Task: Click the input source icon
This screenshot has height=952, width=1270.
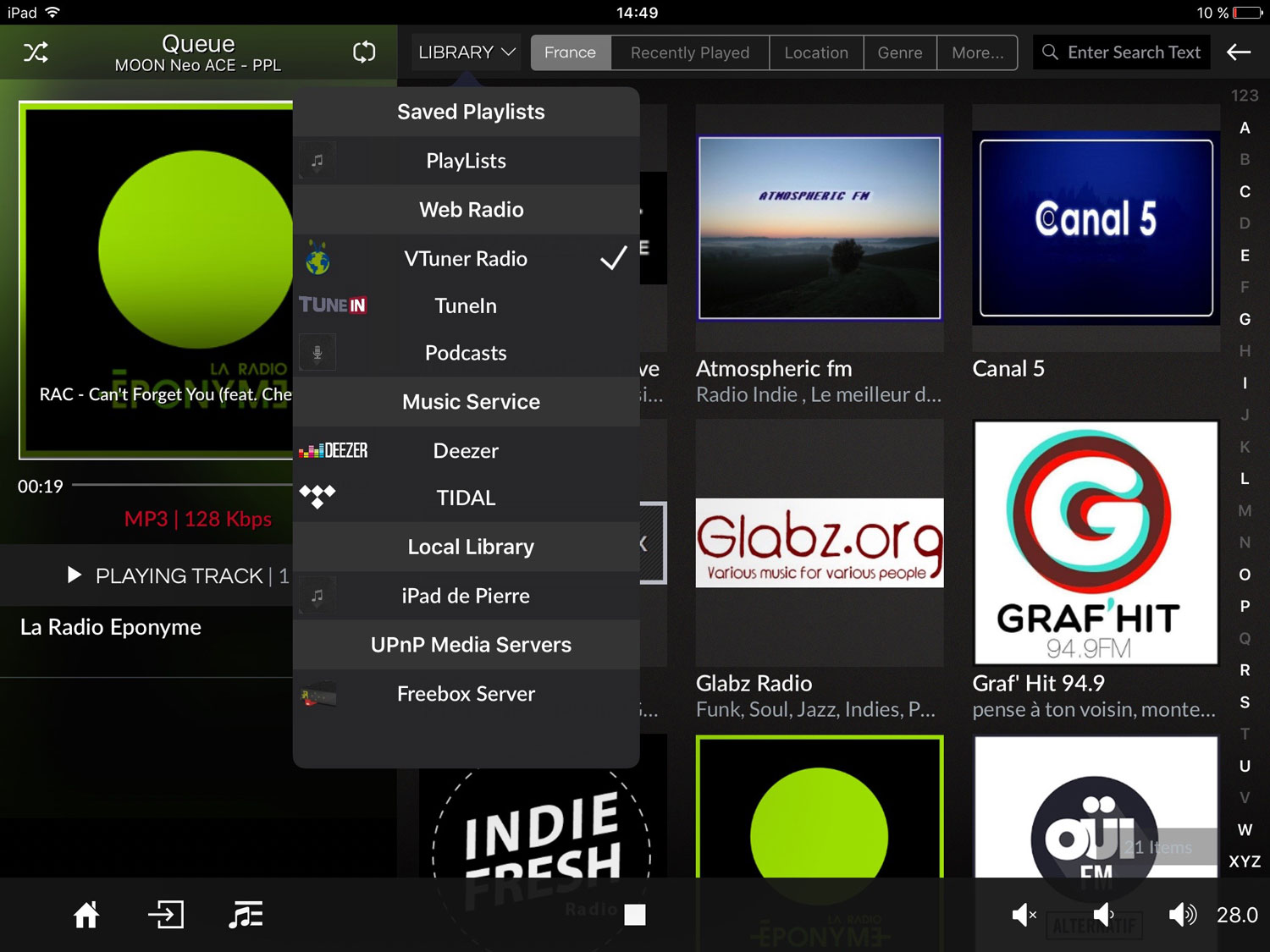Action: [x=166, y=915]
